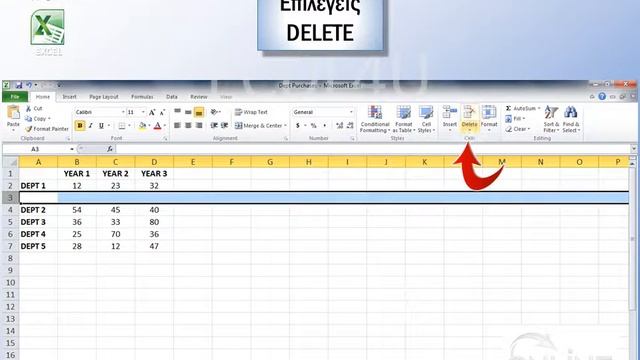Open the General number format dropdown
This screenshot has height=360, width=640.
(351, 112)
